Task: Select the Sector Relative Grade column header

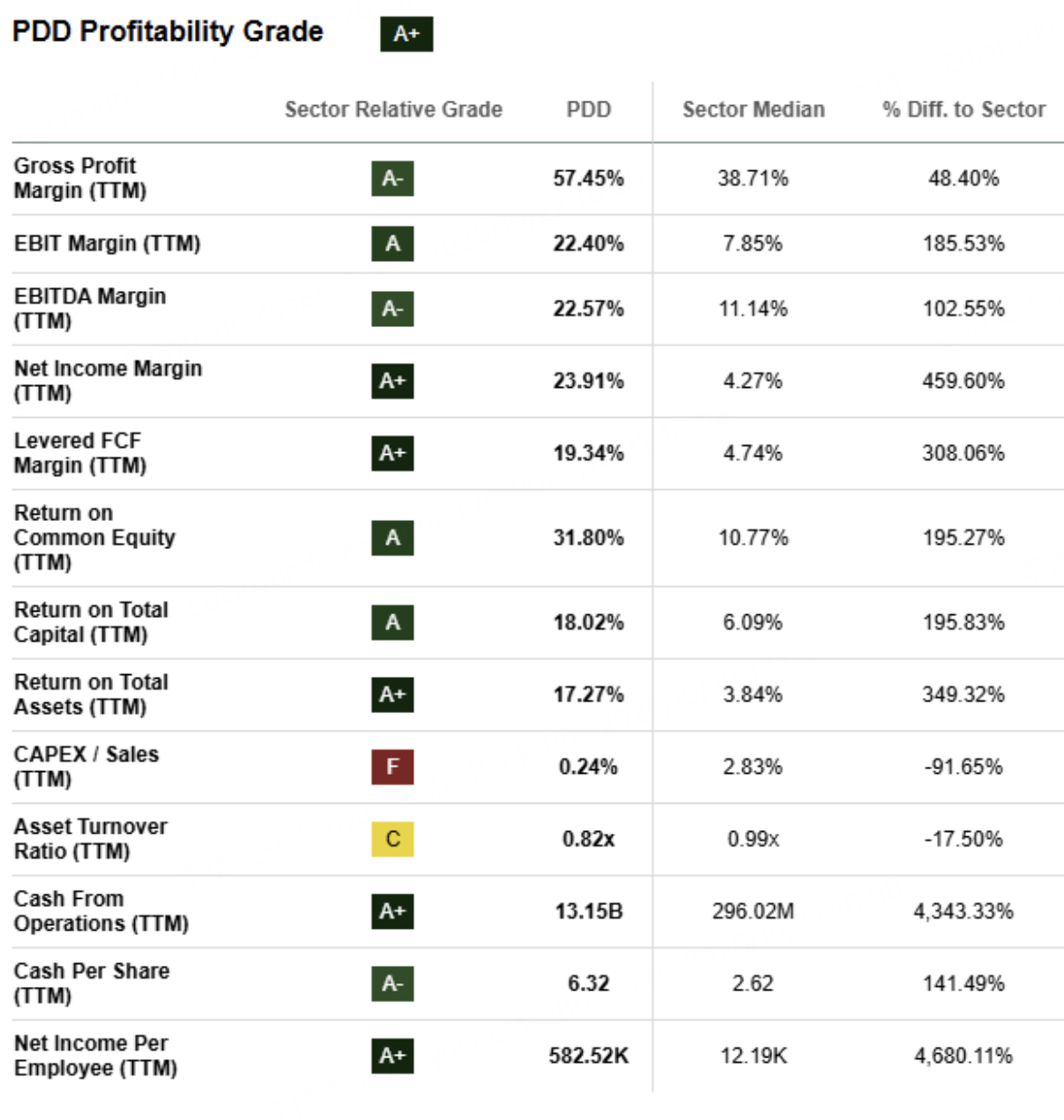Action: pyautogui.click(x=393, y=110)
